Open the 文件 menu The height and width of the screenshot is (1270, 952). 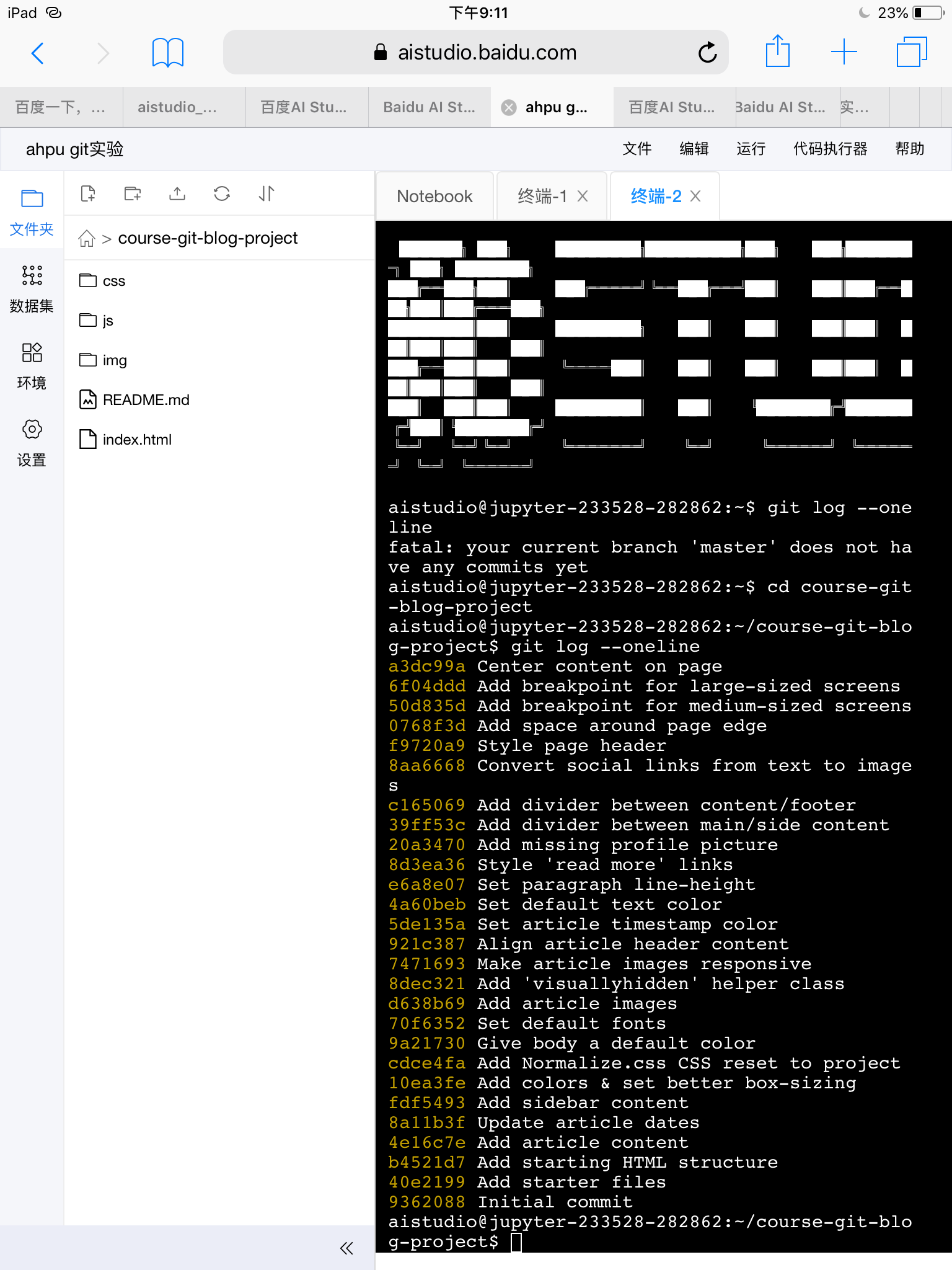pyautogui.click(x=637, y=149)
